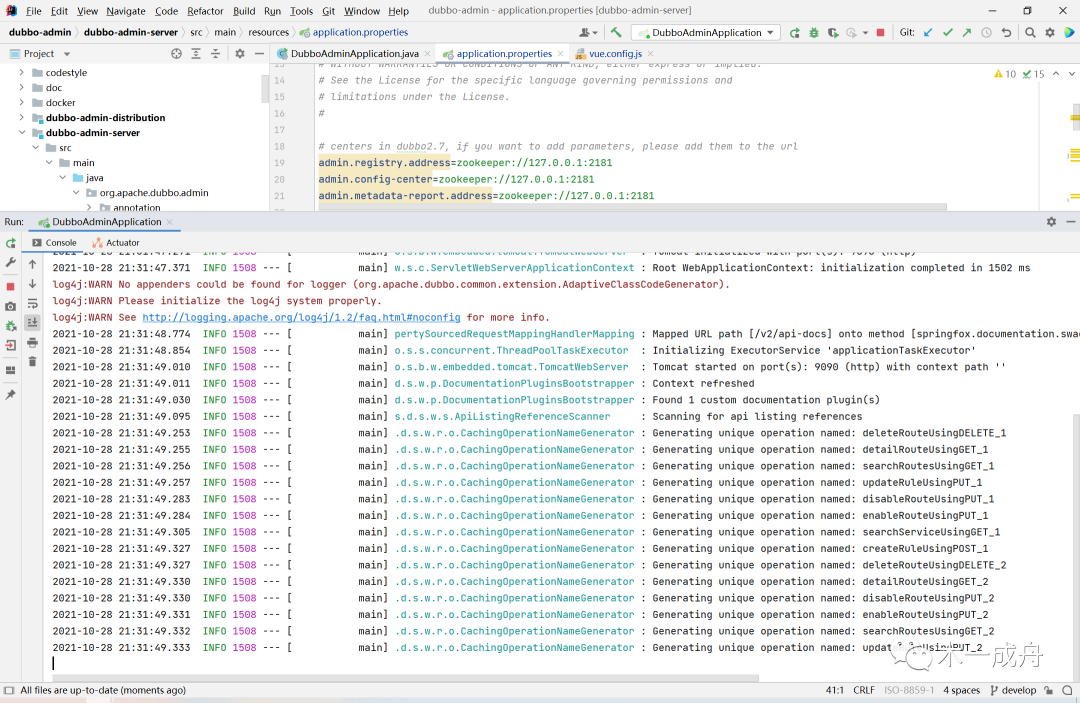Open Search Everywhere magnifier
The width and height of the screenshot is (1080, 703).
point(1030,32)
